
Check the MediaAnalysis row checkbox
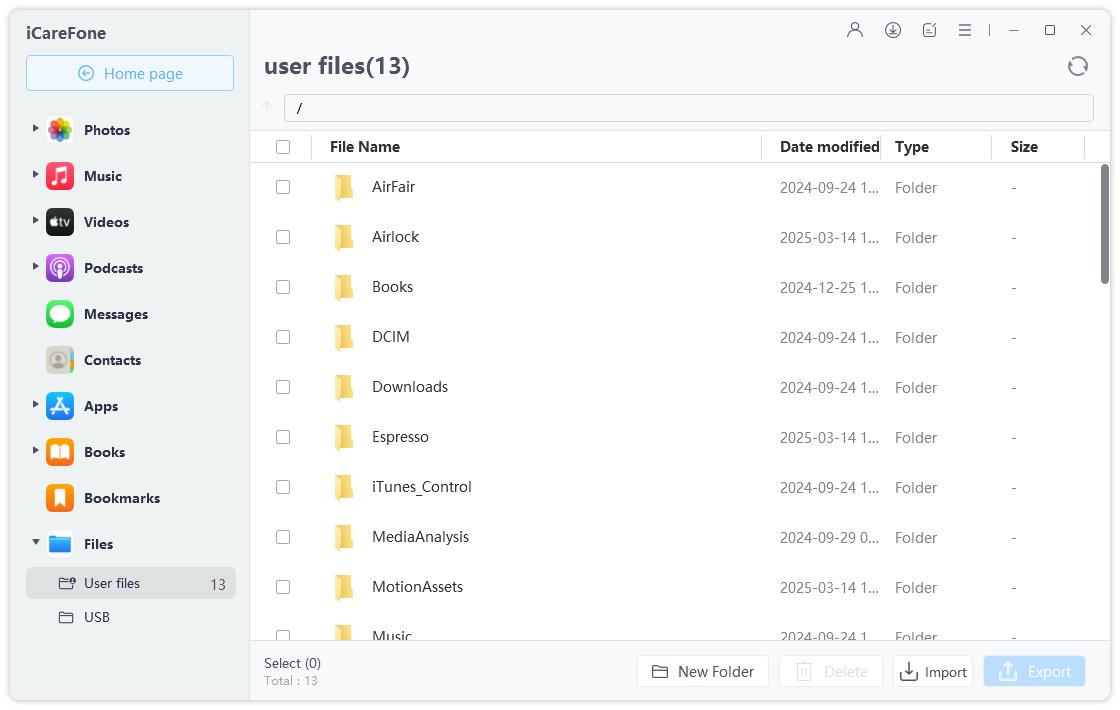283,537
